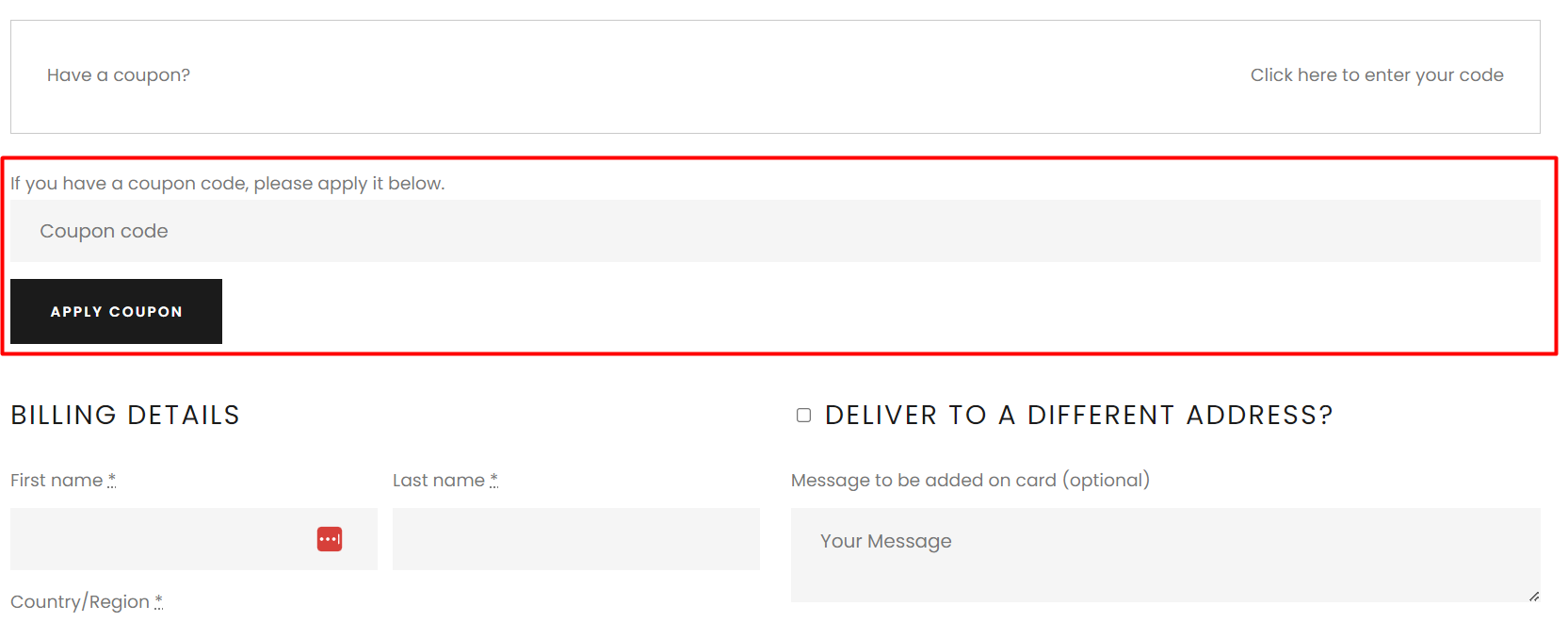This screenshot has height=622, width=1568.
Task: Click the "If you have a coupon code" instruction text
Action: click(227, 184)
